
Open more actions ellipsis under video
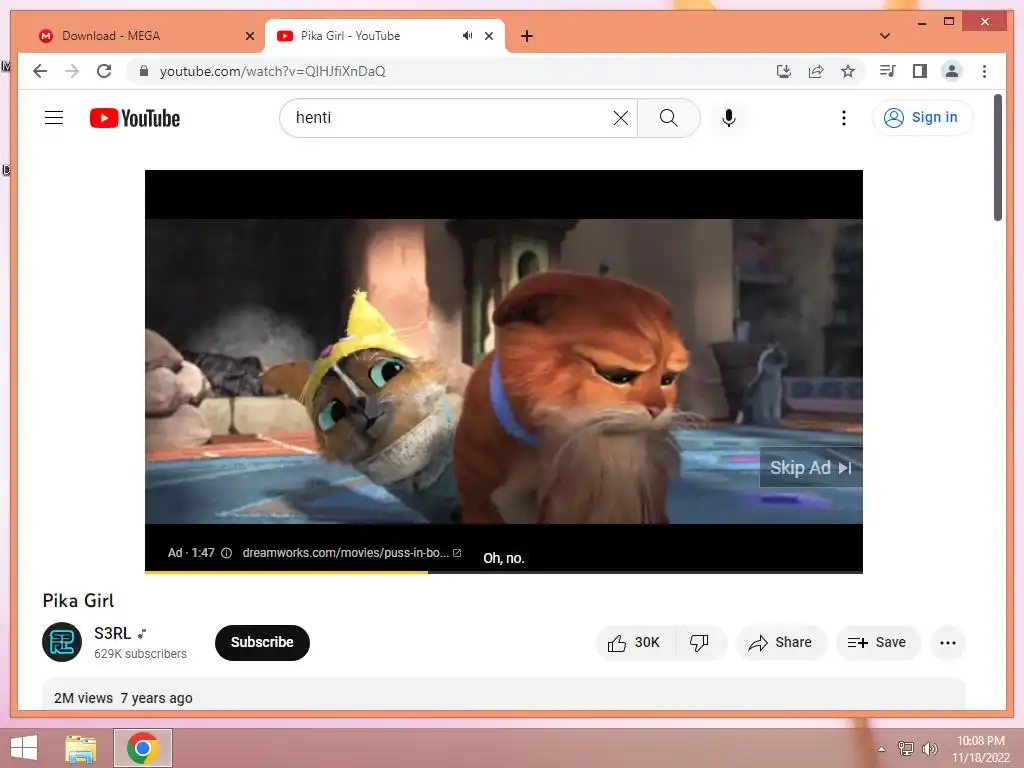pos(948,643)
